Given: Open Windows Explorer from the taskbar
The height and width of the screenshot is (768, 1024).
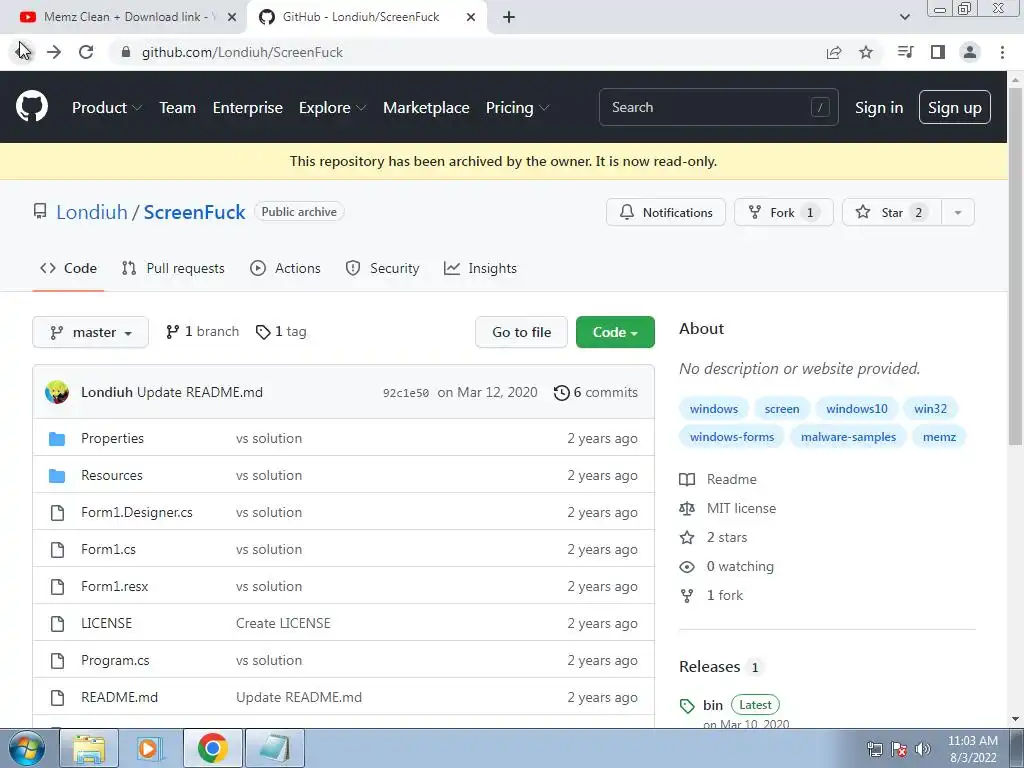Looking at the screenshot, I should 88,748.
